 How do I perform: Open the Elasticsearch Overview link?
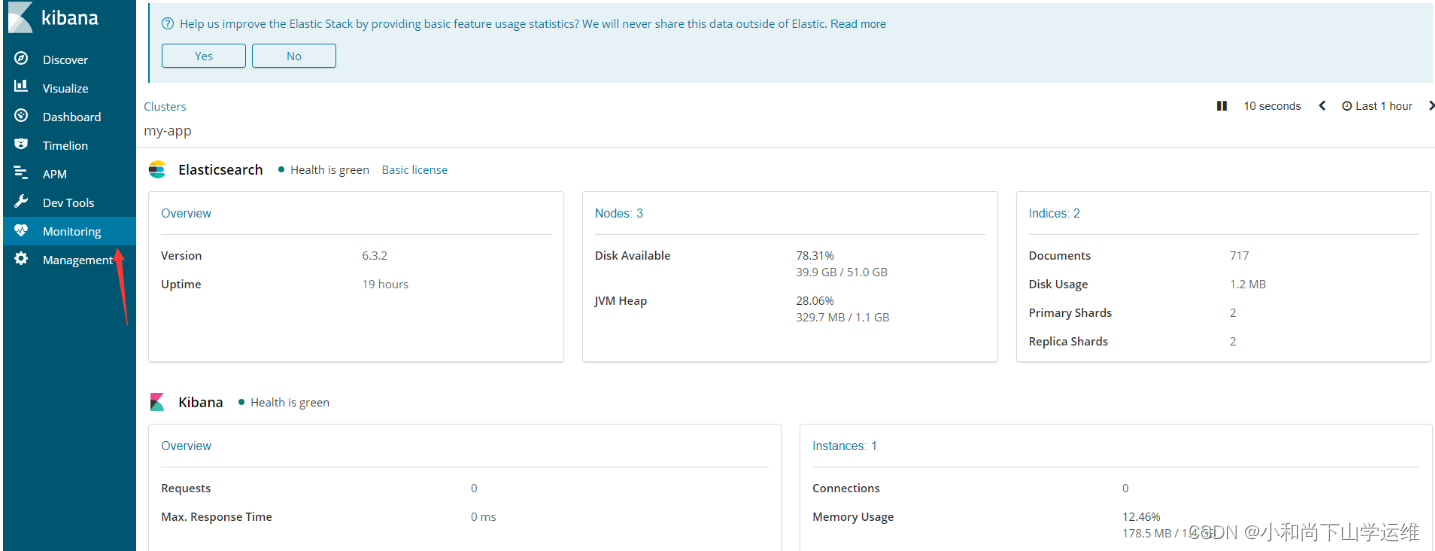186,213
